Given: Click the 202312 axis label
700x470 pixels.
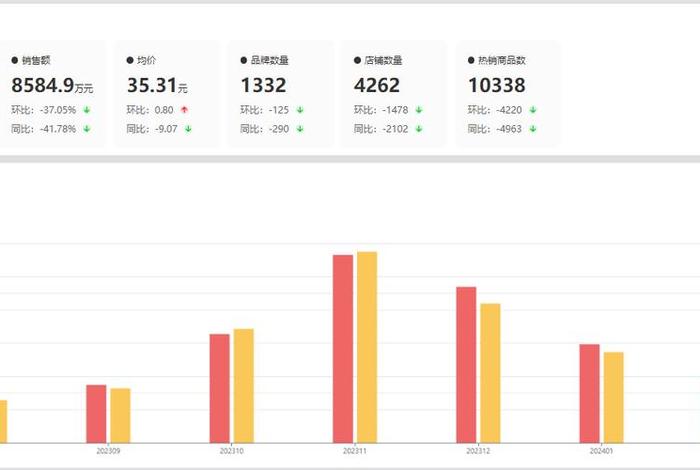Looking at the screenshot, I should (478, 451).
